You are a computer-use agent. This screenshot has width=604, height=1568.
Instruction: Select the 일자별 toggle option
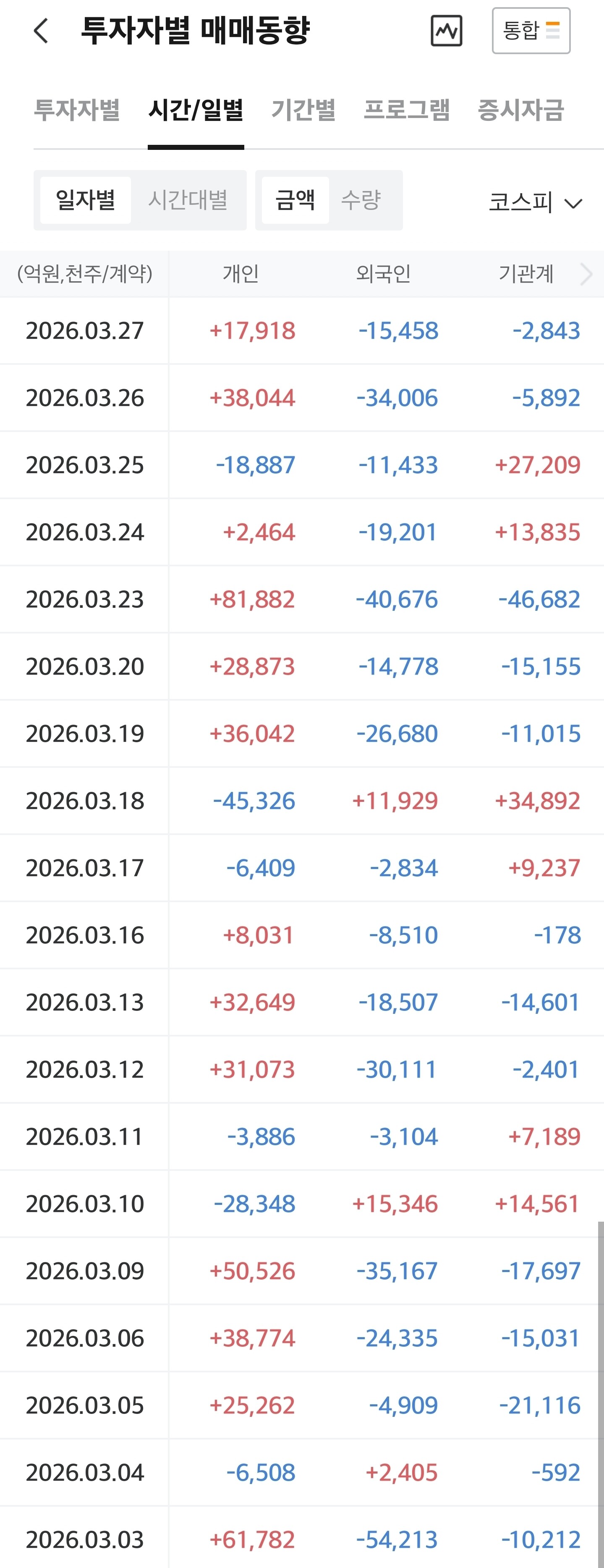(x=85, y=200)
